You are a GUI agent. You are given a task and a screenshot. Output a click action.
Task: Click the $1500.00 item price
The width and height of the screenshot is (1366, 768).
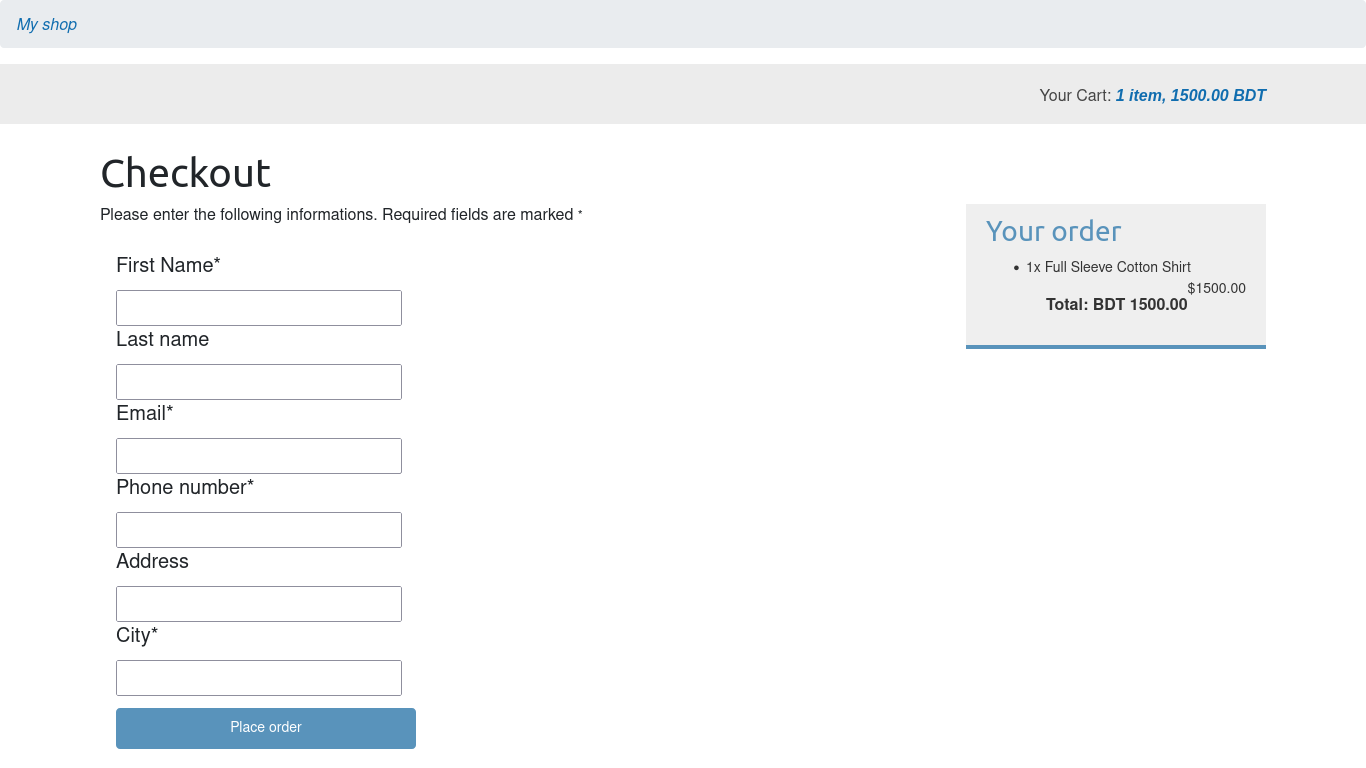[1217, 288]
